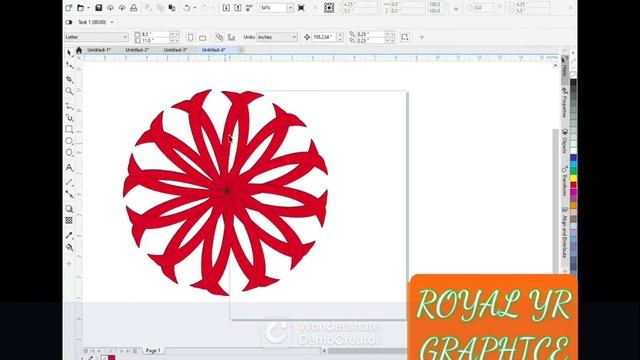This screenshot has height=360, width=640.
Task: Pick the red swatch in color palette
Action: tap(573, 185)
